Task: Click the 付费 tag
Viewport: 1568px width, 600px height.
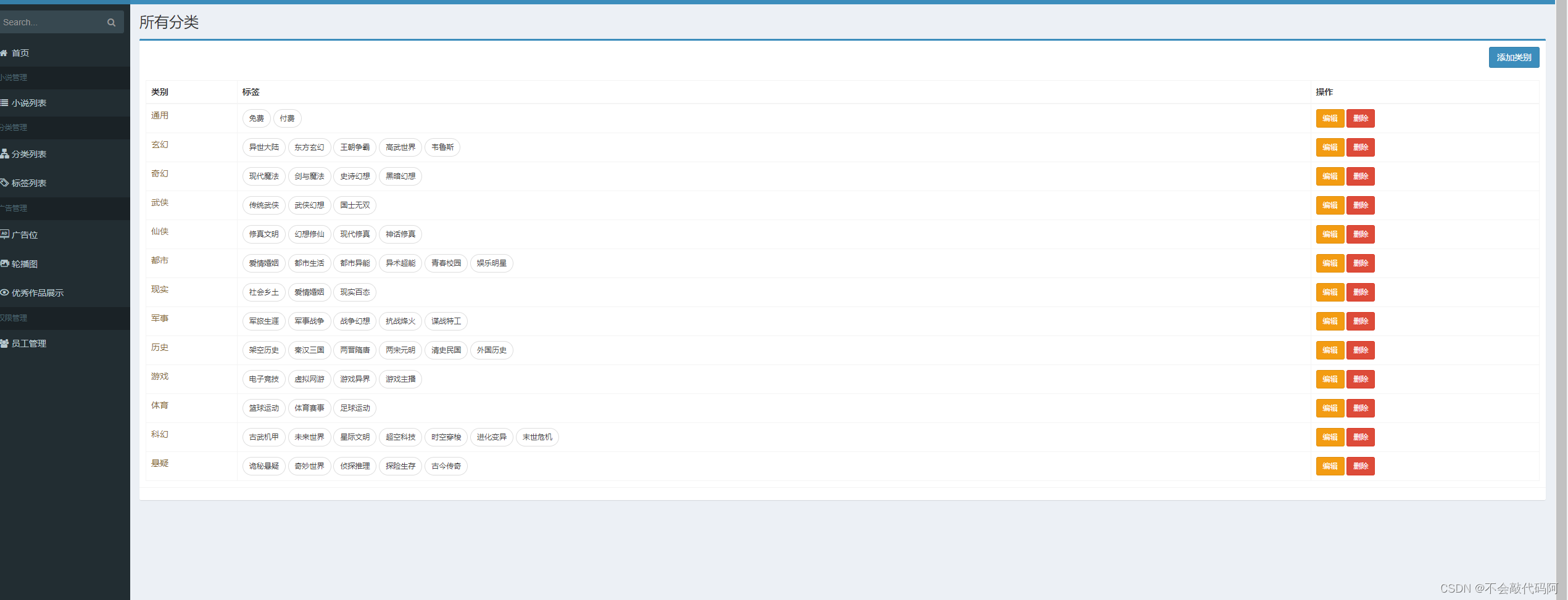Action: tap(287, 118)
